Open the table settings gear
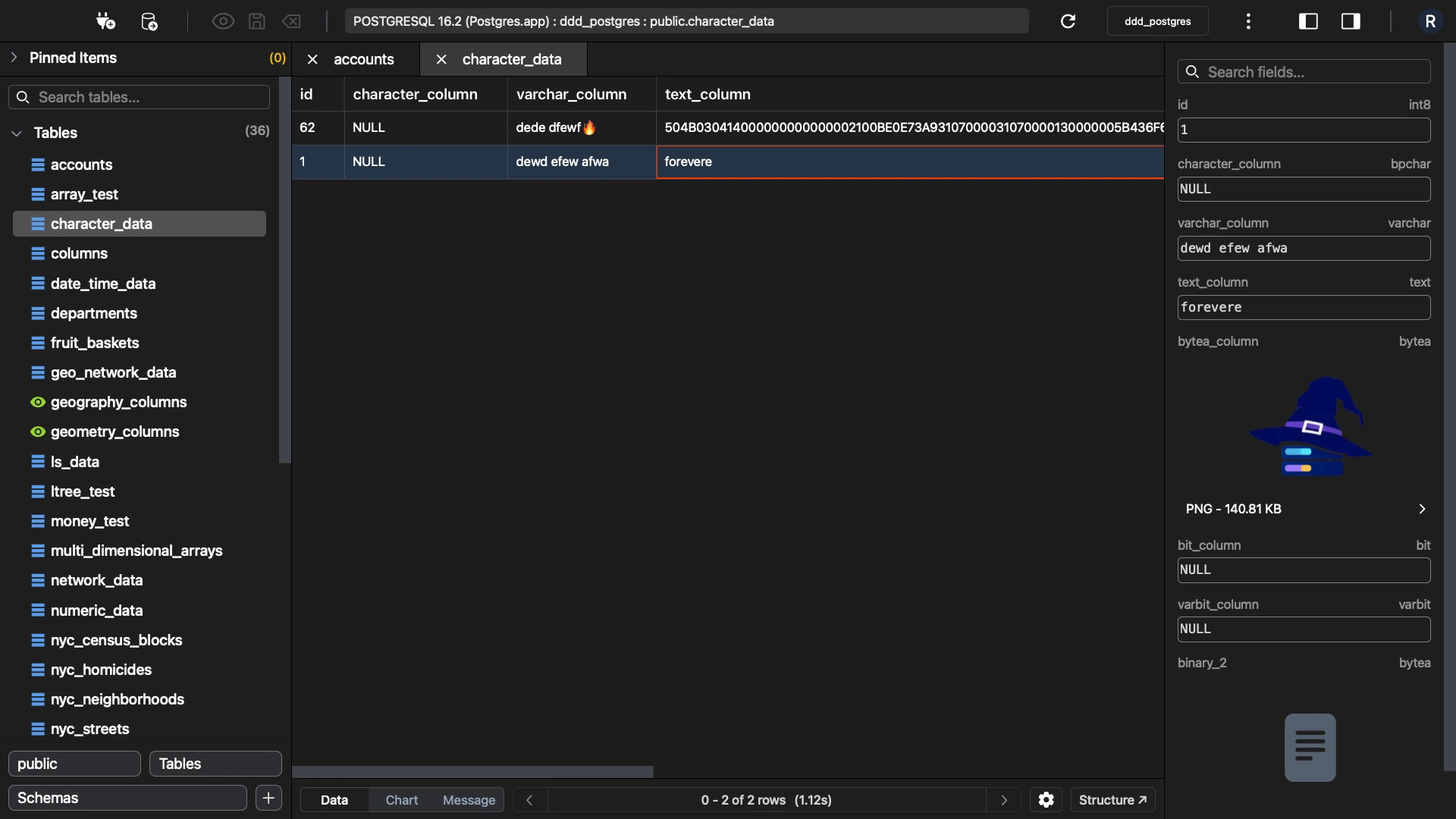Screen dimensions: 1456x819 point(1046,800)
